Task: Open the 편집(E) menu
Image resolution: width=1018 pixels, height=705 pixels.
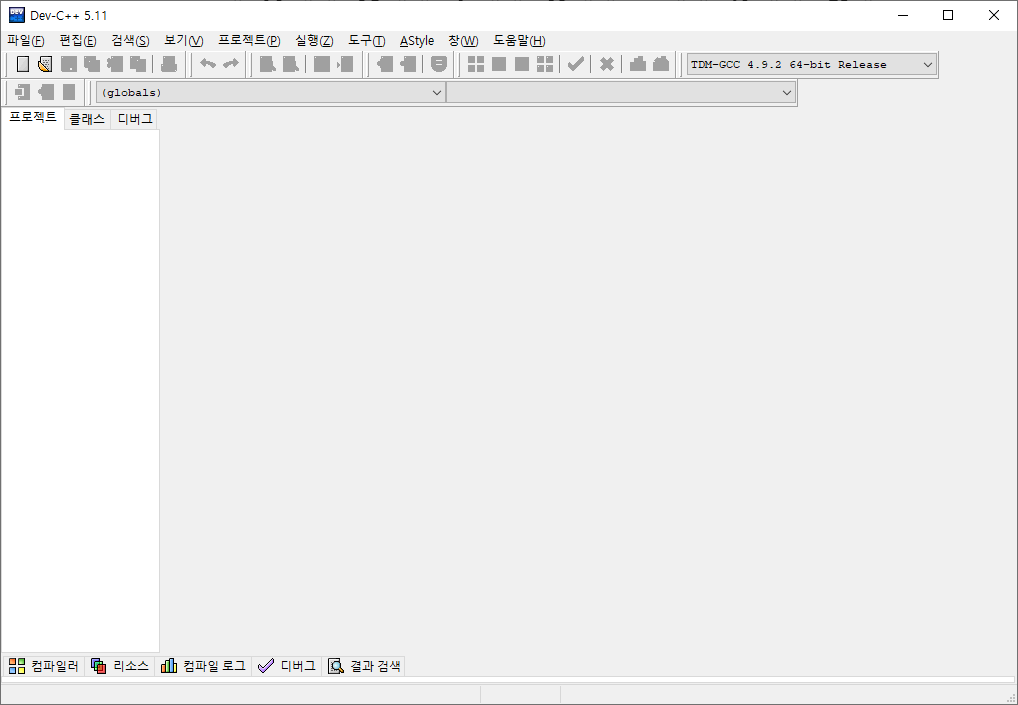Action: coord(78,41)
